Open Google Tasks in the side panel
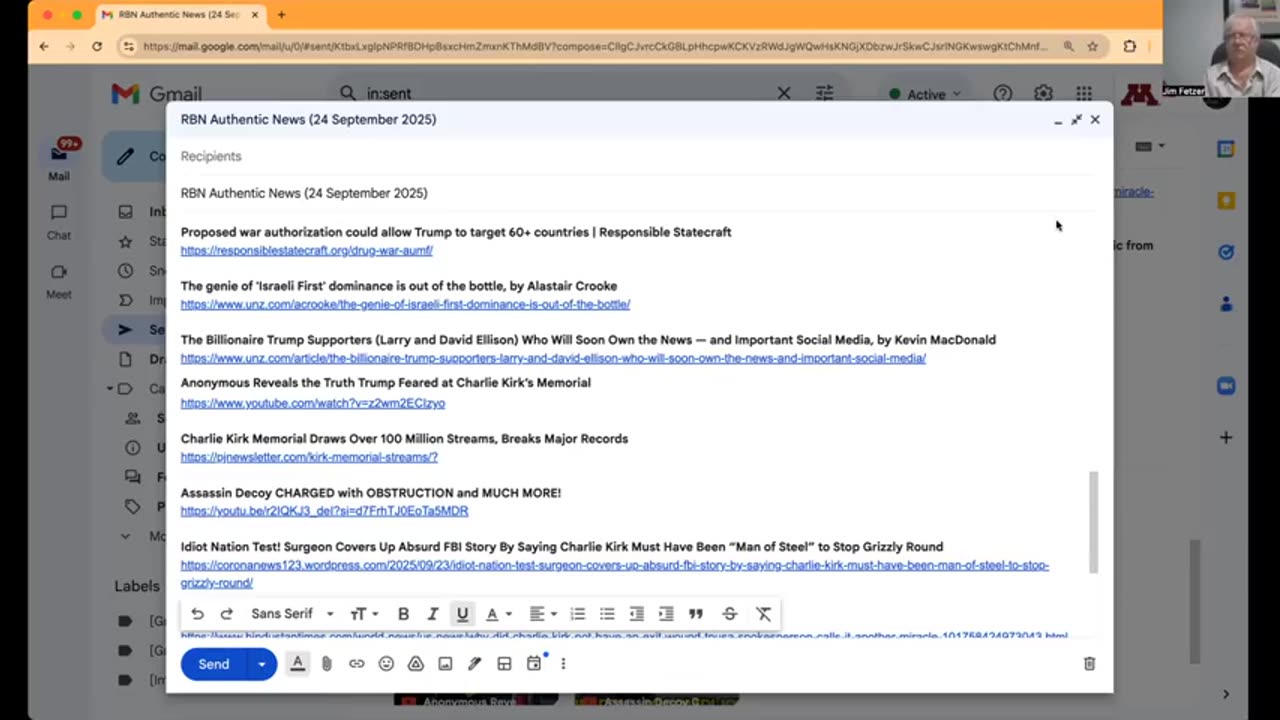Viewport: 1280px width, 720px height. pos(1226,252)
